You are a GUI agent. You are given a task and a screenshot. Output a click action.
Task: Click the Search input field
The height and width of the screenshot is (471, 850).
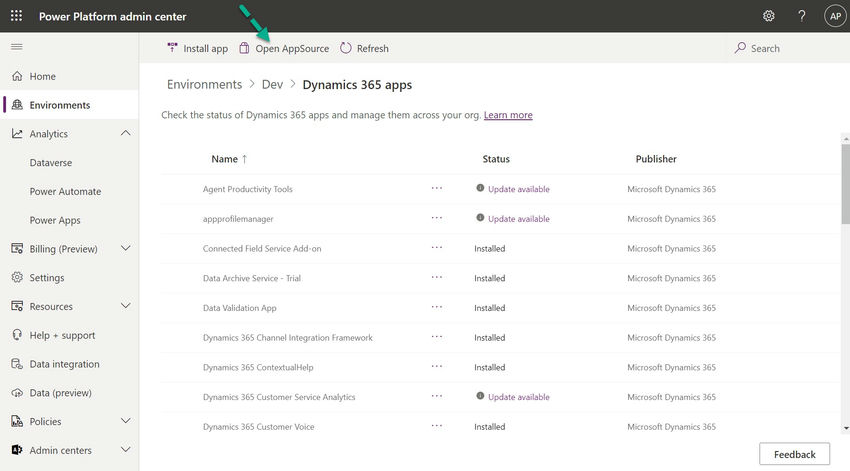tap(786, 48)
